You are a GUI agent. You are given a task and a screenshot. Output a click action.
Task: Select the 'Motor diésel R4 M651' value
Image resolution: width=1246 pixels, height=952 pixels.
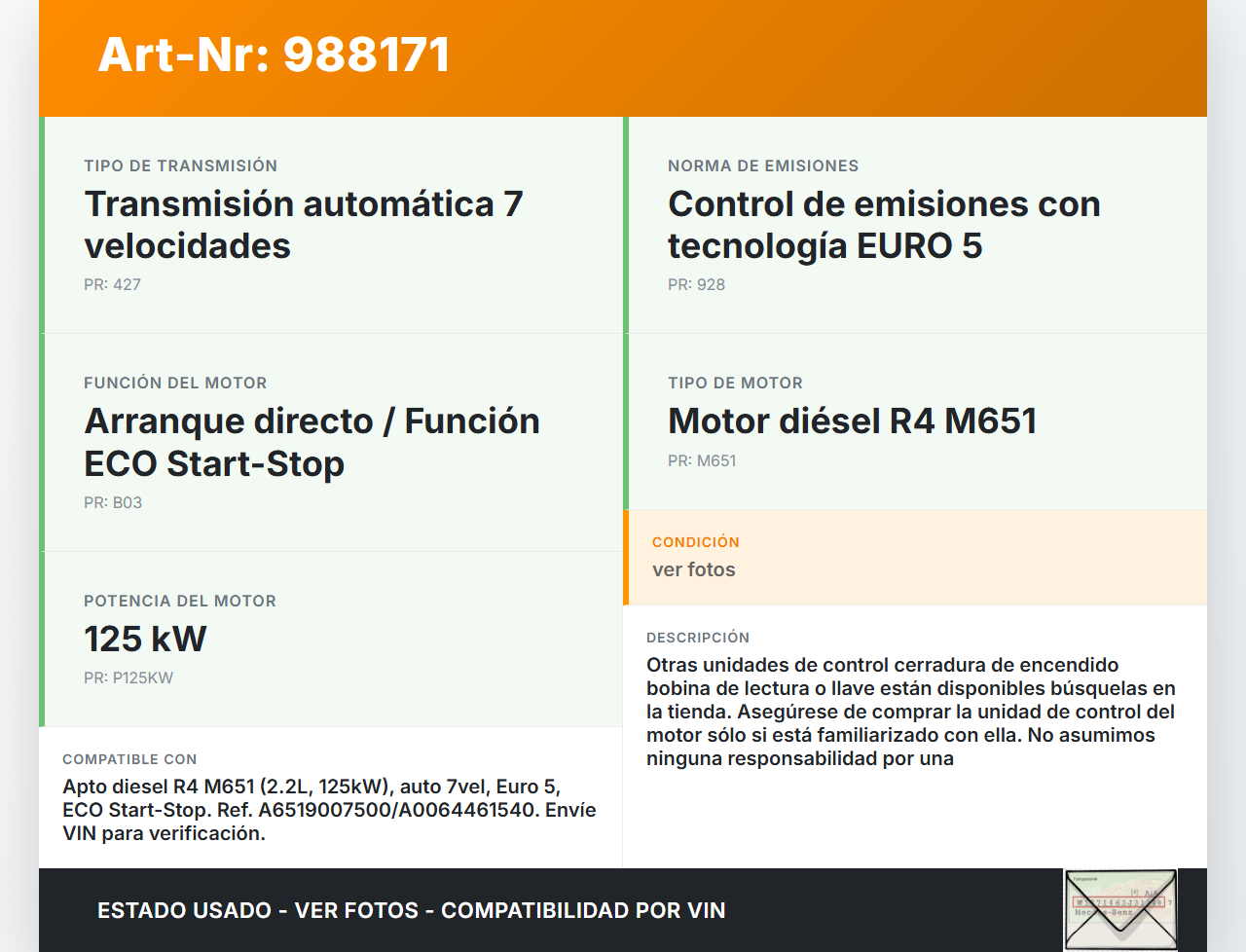853,421
